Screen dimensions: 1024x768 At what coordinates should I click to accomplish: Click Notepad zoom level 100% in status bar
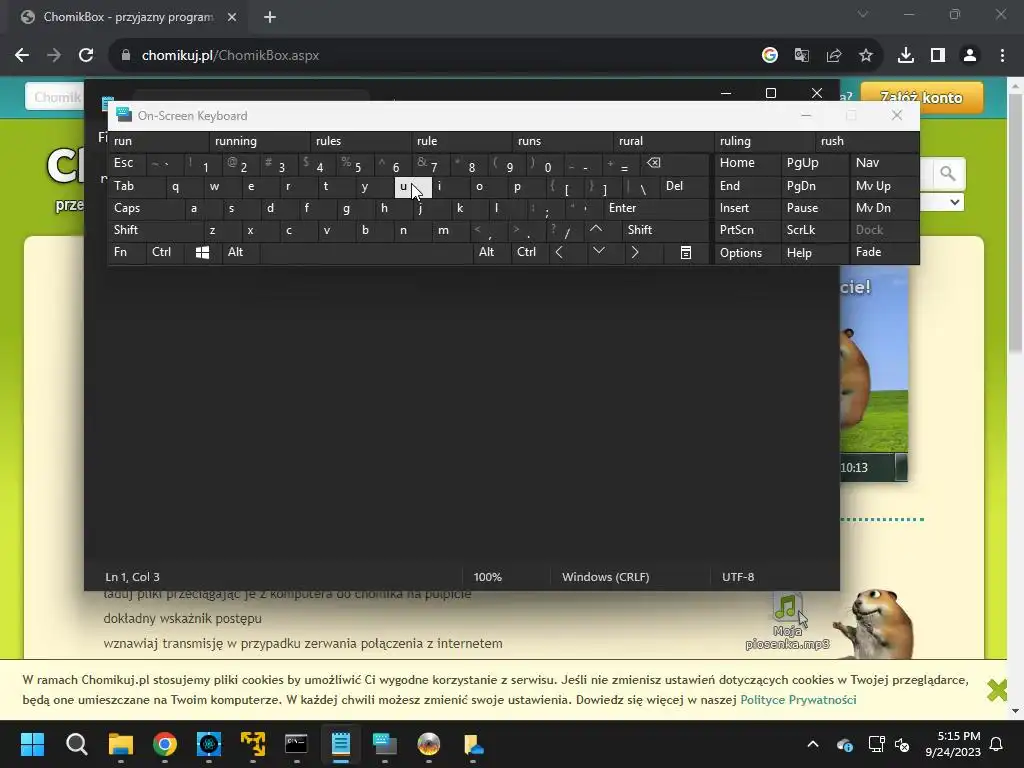pos(487,577)
